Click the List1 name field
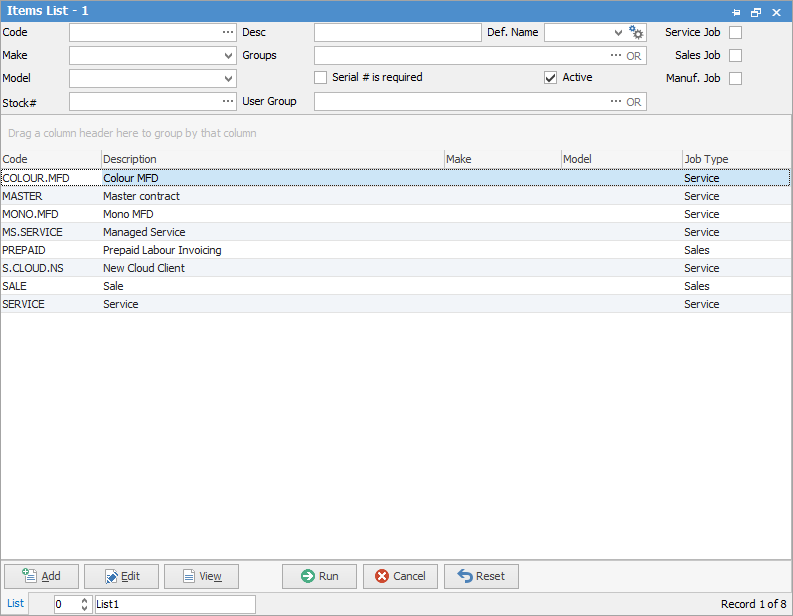This screenshot has width=793, height=616. click(x=175, y=604)
